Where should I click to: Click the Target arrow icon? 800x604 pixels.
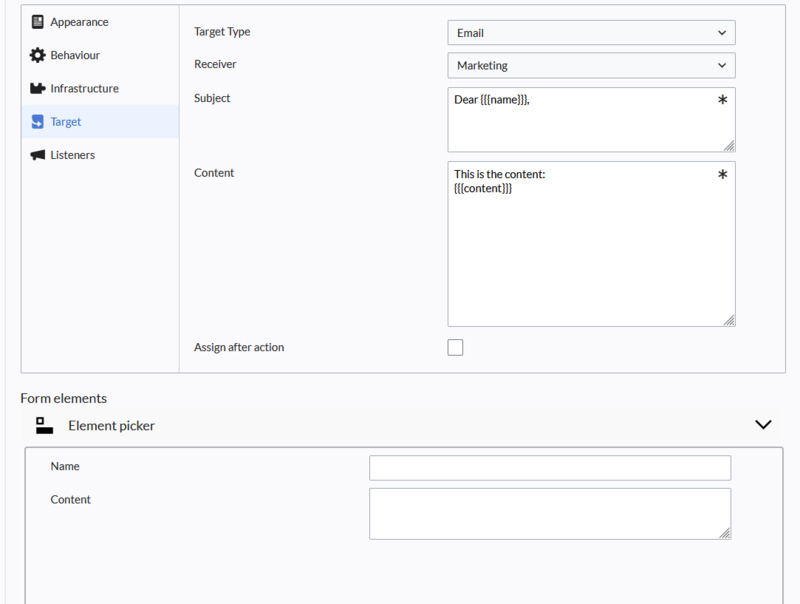(x=37, y=121)
